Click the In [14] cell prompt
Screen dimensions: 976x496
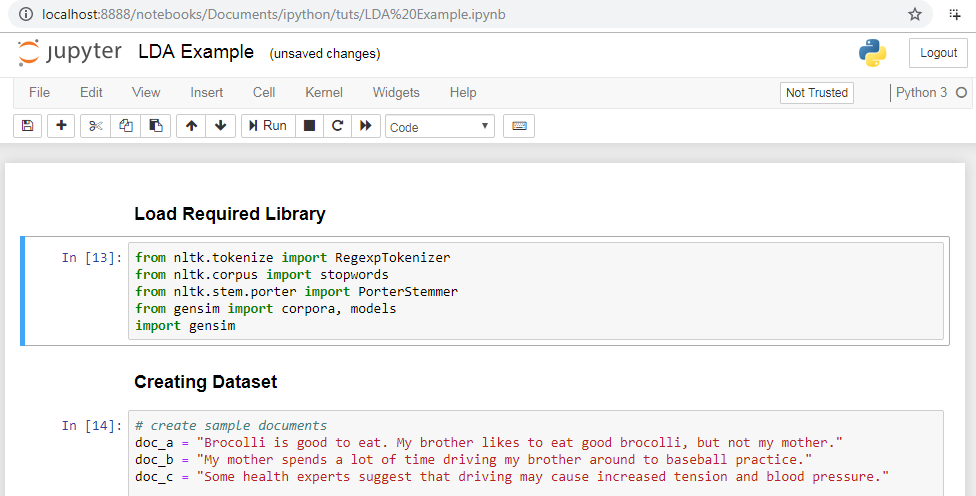coord(92,426)
